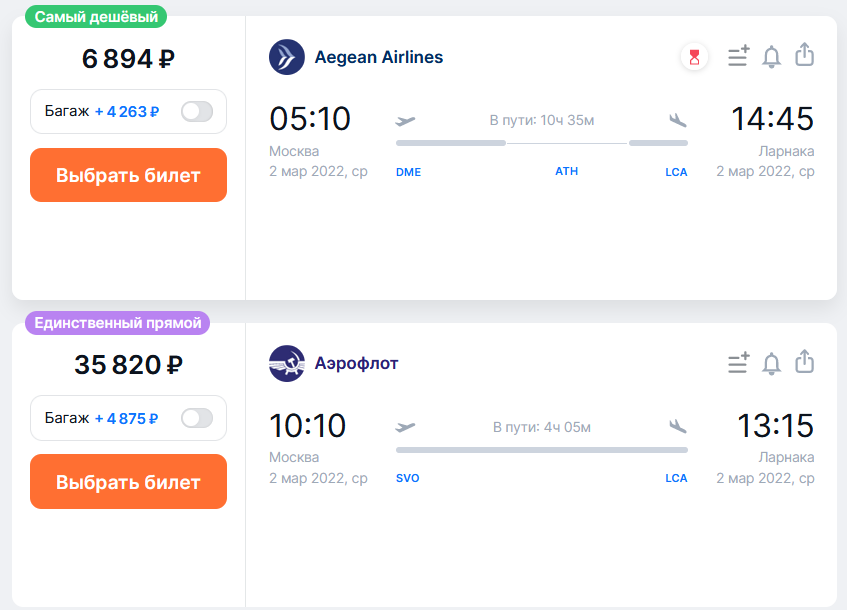Enable bell notification for Аэрофлот ticket
847x610 pixels.
771,364
